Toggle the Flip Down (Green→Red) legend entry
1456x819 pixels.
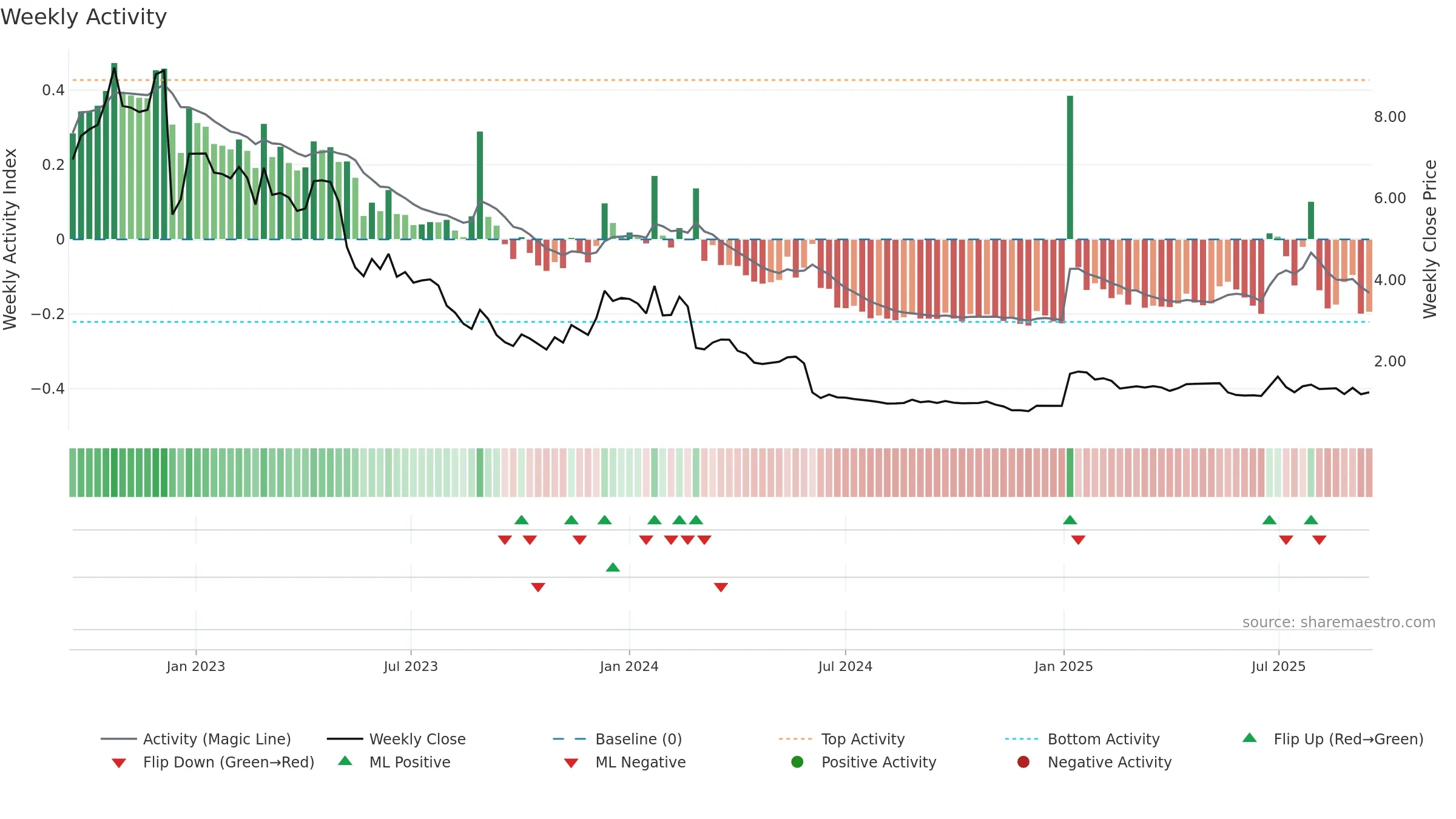(x=213, y=762)
